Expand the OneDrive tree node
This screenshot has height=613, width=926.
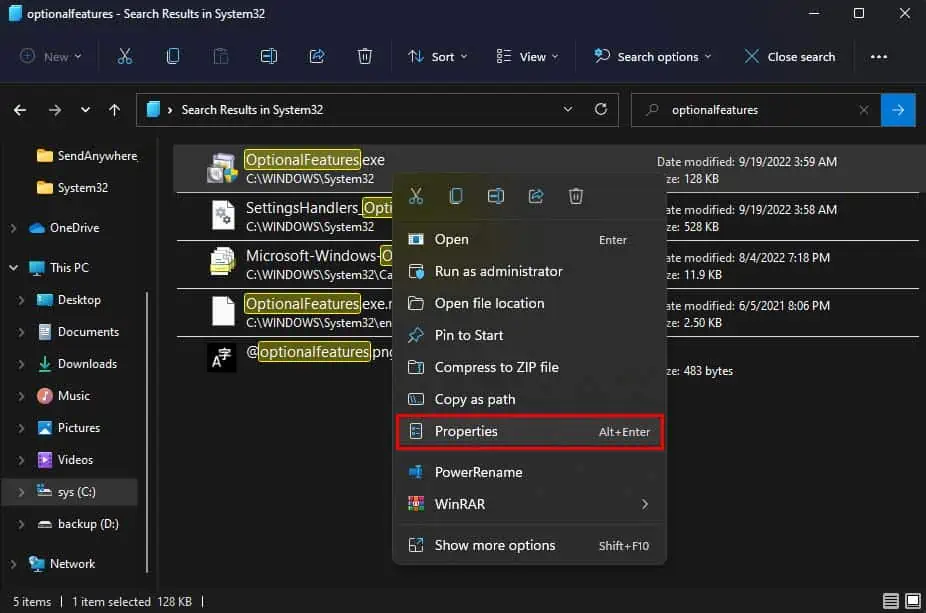pos(13,228)
